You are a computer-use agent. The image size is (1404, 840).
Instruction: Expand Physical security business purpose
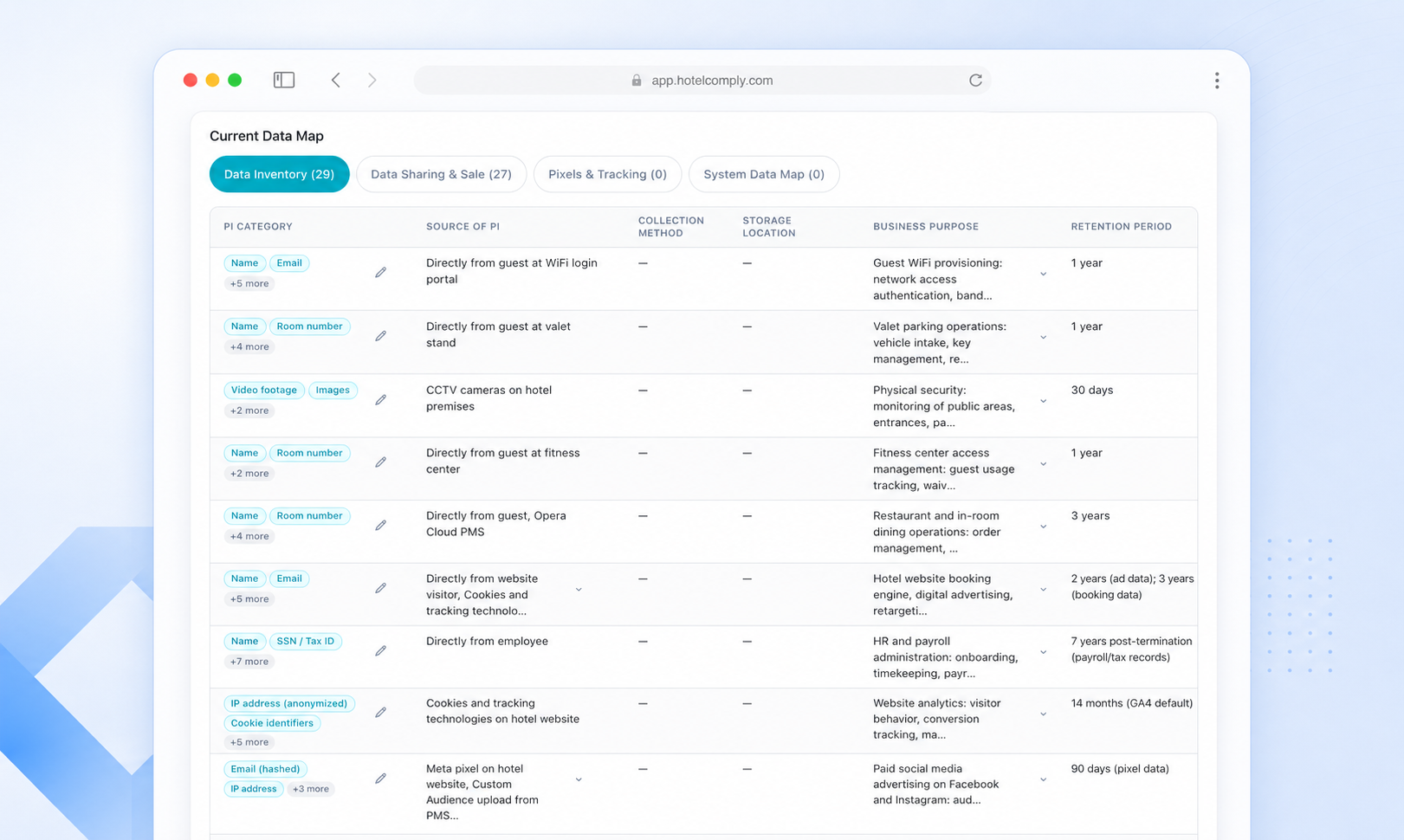(x=1043, y=401)
